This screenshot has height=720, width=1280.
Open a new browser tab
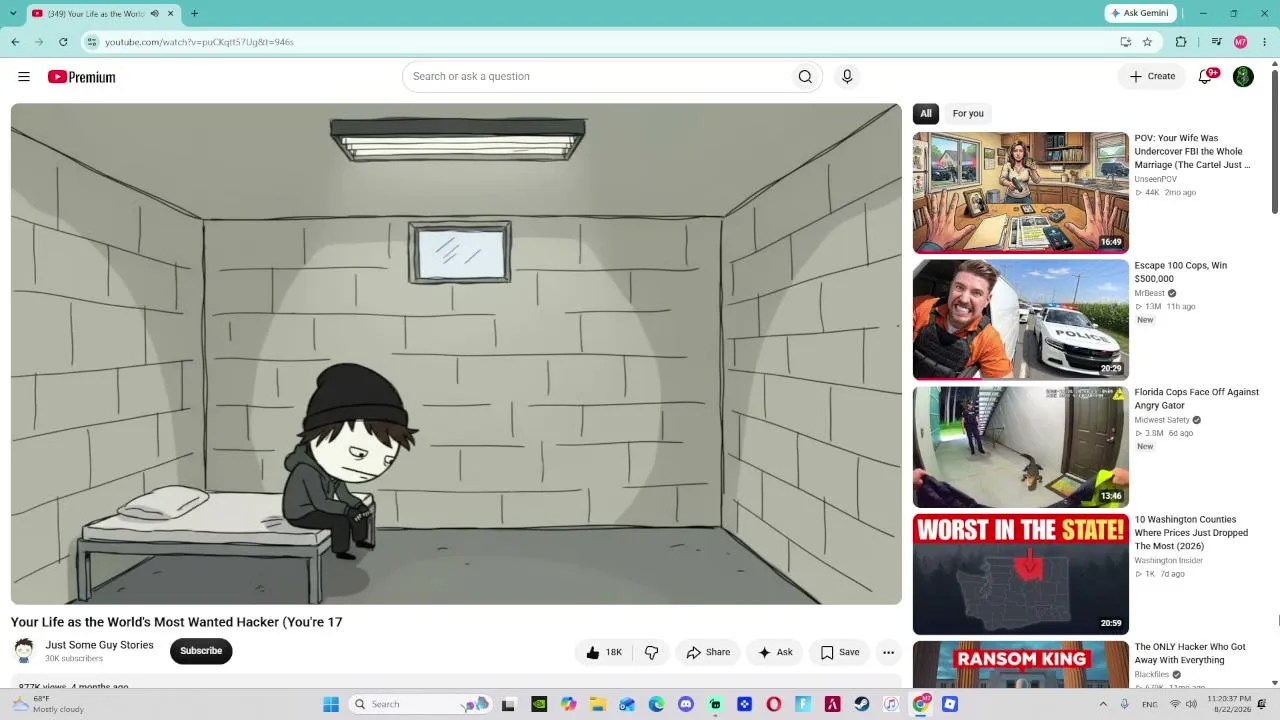(194, 14)
